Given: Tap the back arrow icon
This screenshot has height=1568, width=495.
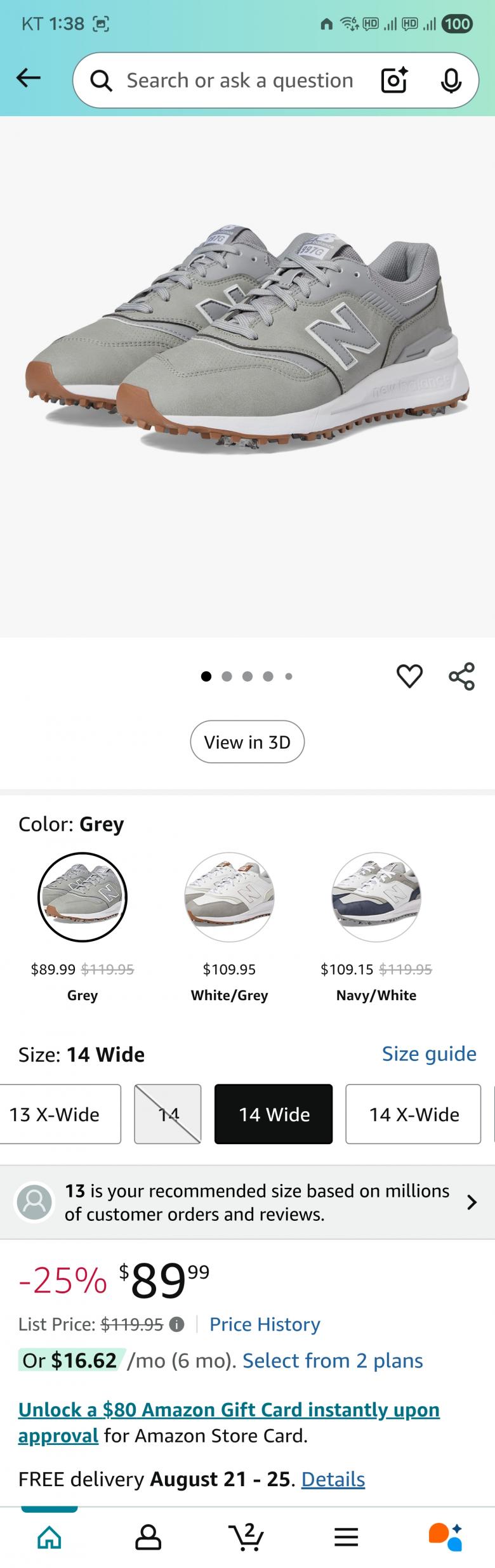Looking at the screenshot, I should coord(29,79).
